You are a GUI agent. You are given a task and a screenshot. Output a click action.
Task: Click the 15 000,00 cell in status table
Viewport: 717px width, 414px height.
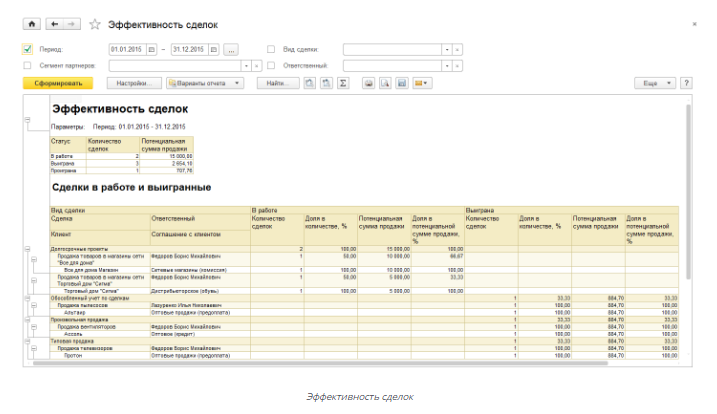(x=166, y=156)
